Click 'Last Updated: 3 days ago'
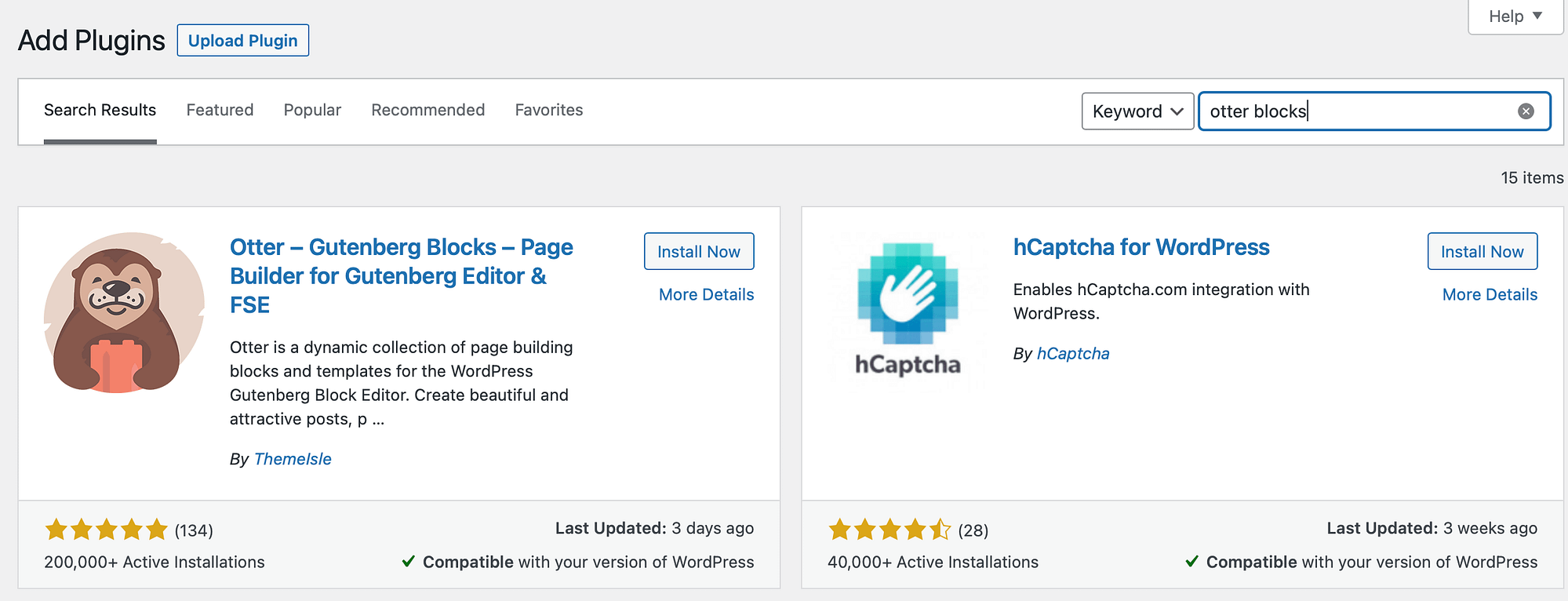 (x=654, y=529)
